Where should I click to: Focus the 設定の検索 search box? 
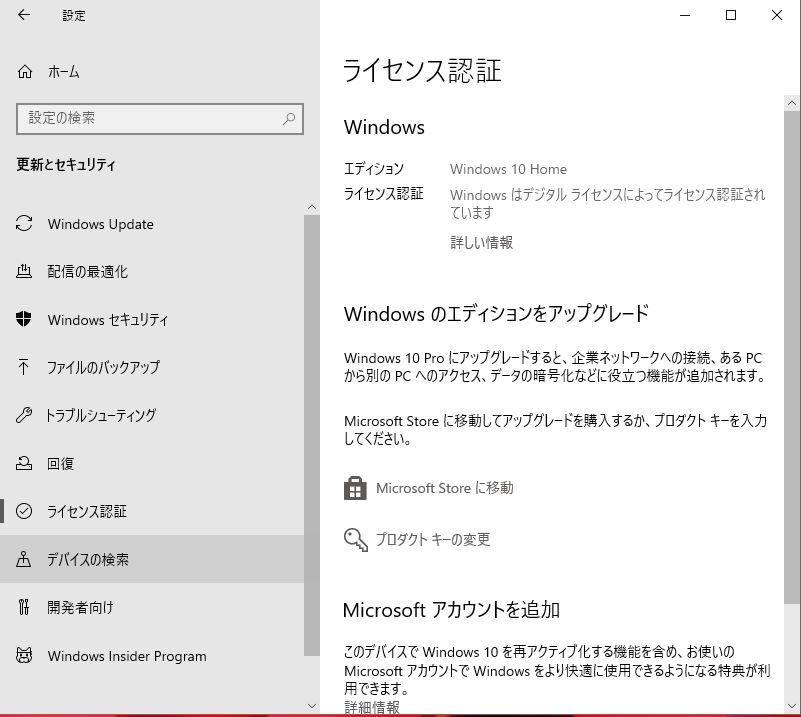tap(160, 119)
